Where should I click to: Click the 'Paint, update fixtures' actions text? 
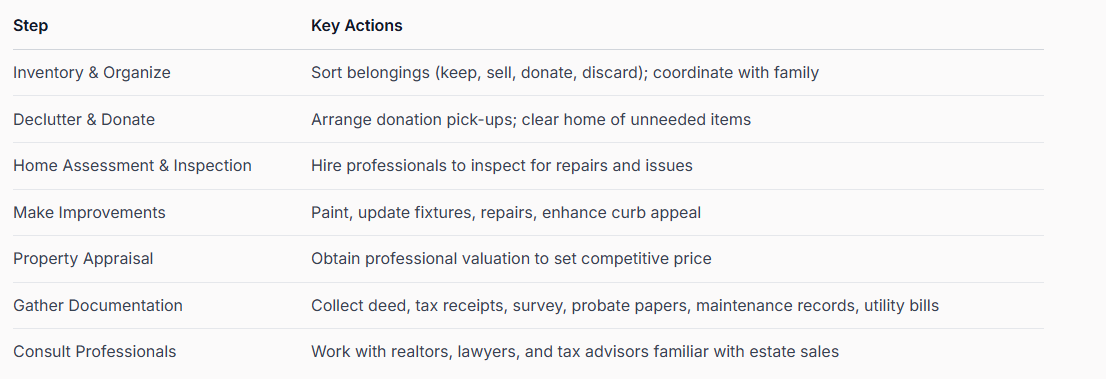(506, 212)
